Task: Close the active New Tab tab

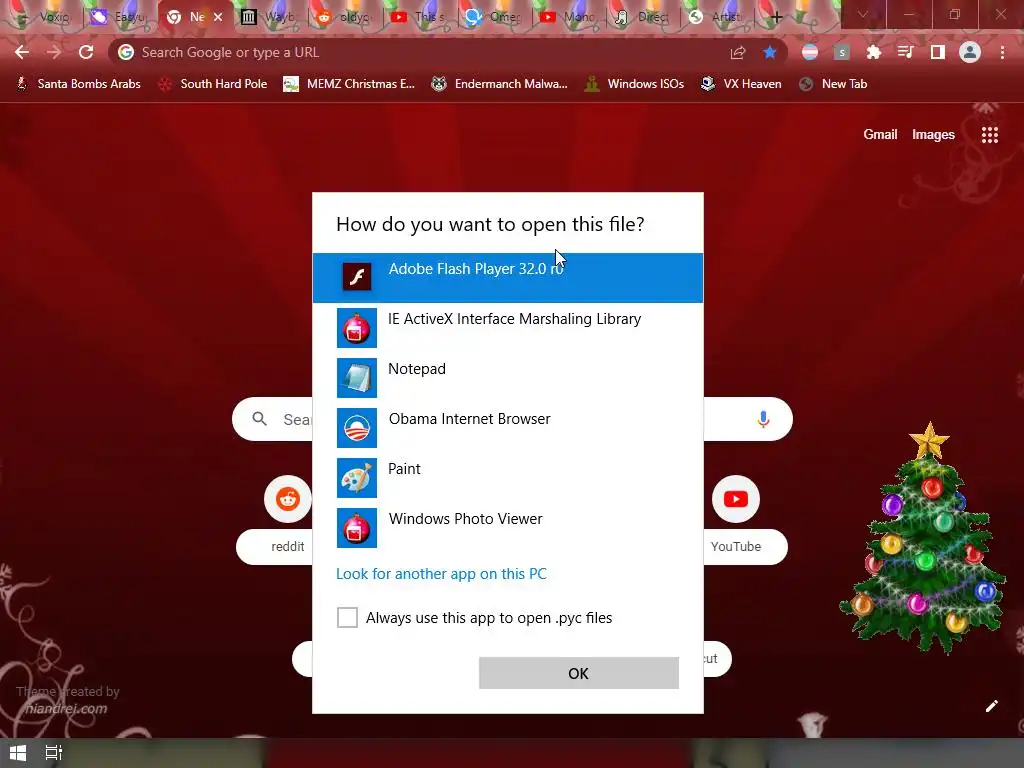Action: tap(218, 17)
